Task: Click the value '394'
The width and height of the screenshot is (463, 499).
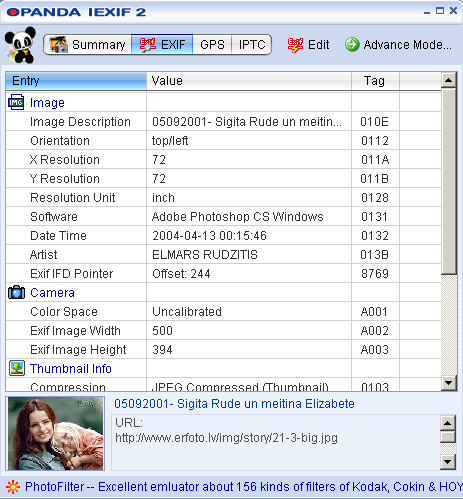Action: pyautogui.click(x=162, y=350)
